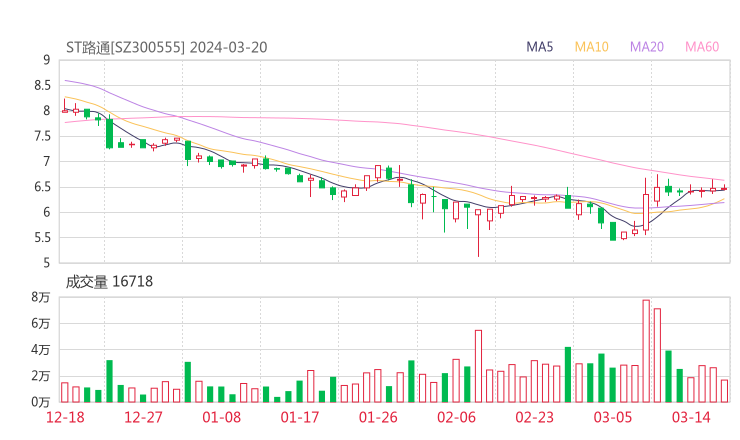Click the 5.5 price axis label
Screen dimensions: 740x440
coord(42,238)
